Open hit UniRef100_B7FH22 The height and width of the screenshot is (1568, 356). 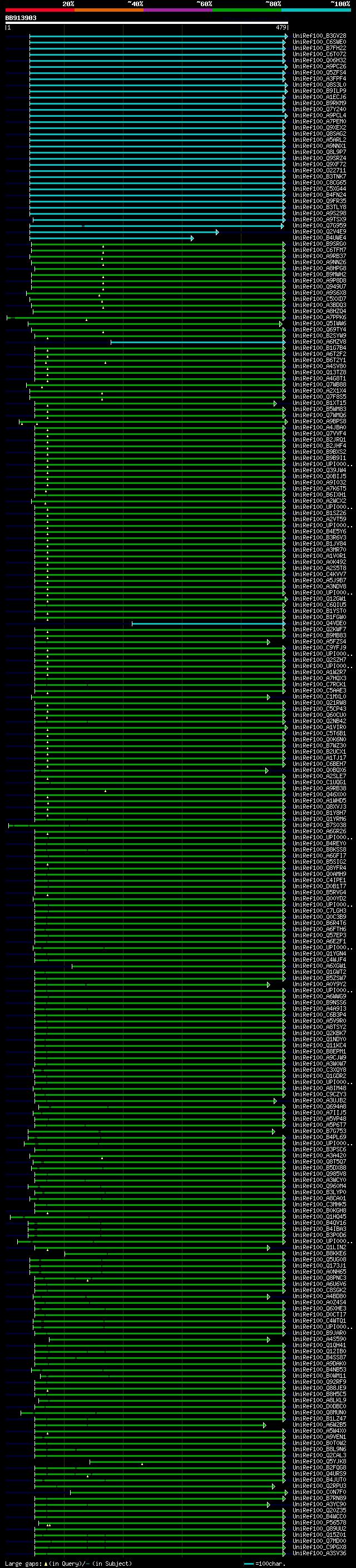click(319, 49)
